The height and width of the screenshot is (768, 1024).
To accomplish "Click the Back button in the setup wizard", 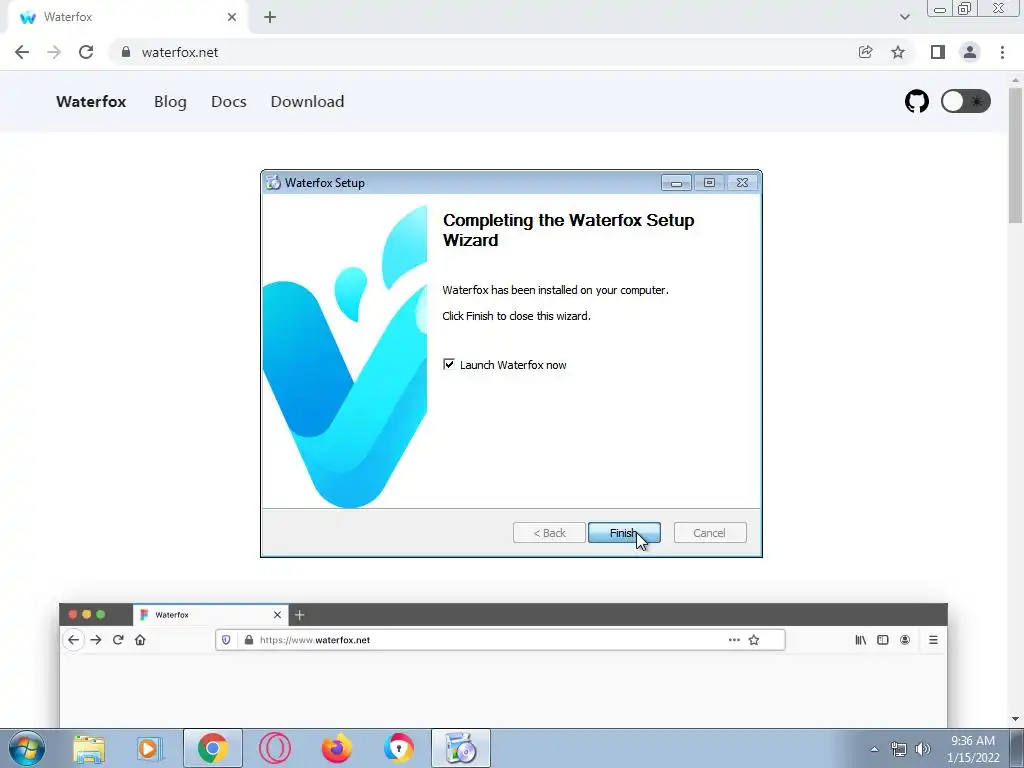I will point(549,533).
